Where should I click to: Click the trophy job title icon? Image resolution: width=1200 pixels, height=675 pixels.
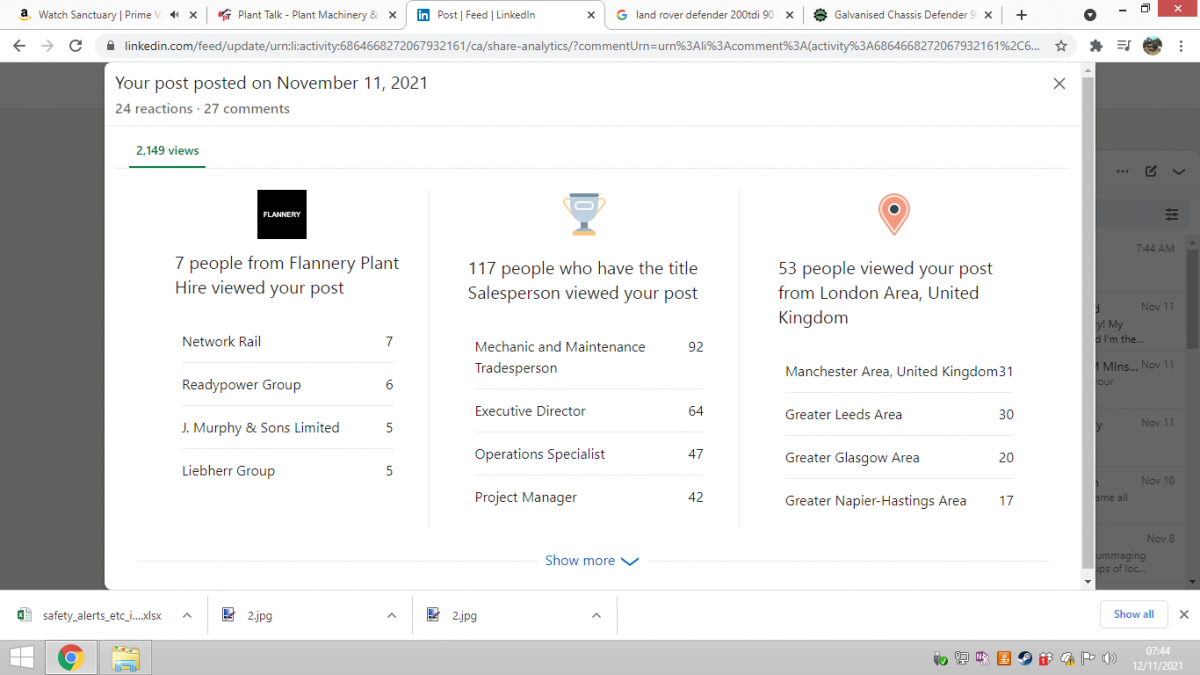click(x=584, y=215)
